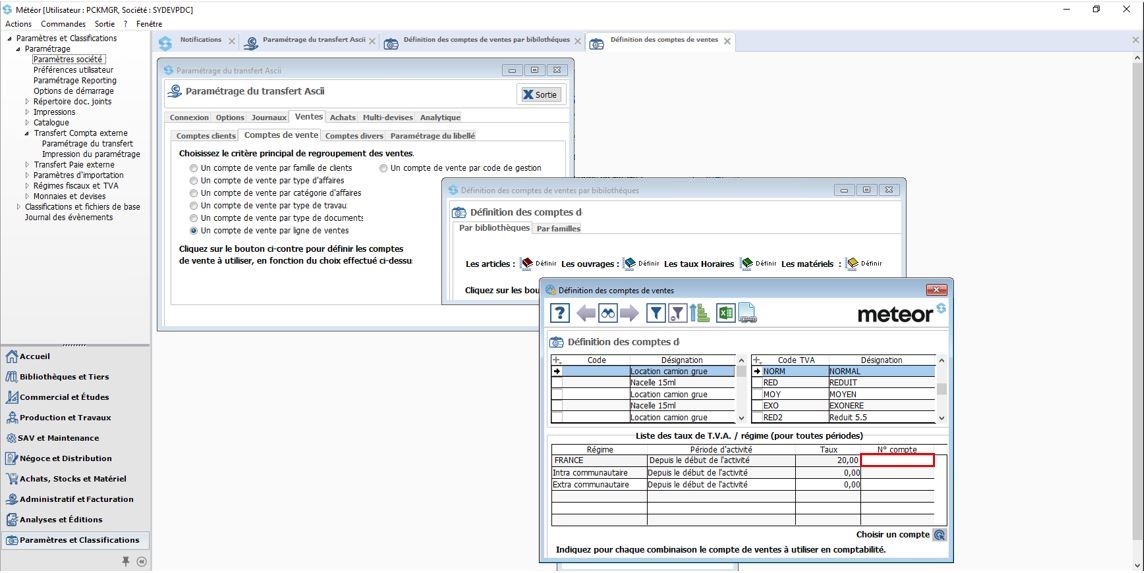Go to previous record with left arrow
This screenshot has width=1144, height=573.
[586, 314]
